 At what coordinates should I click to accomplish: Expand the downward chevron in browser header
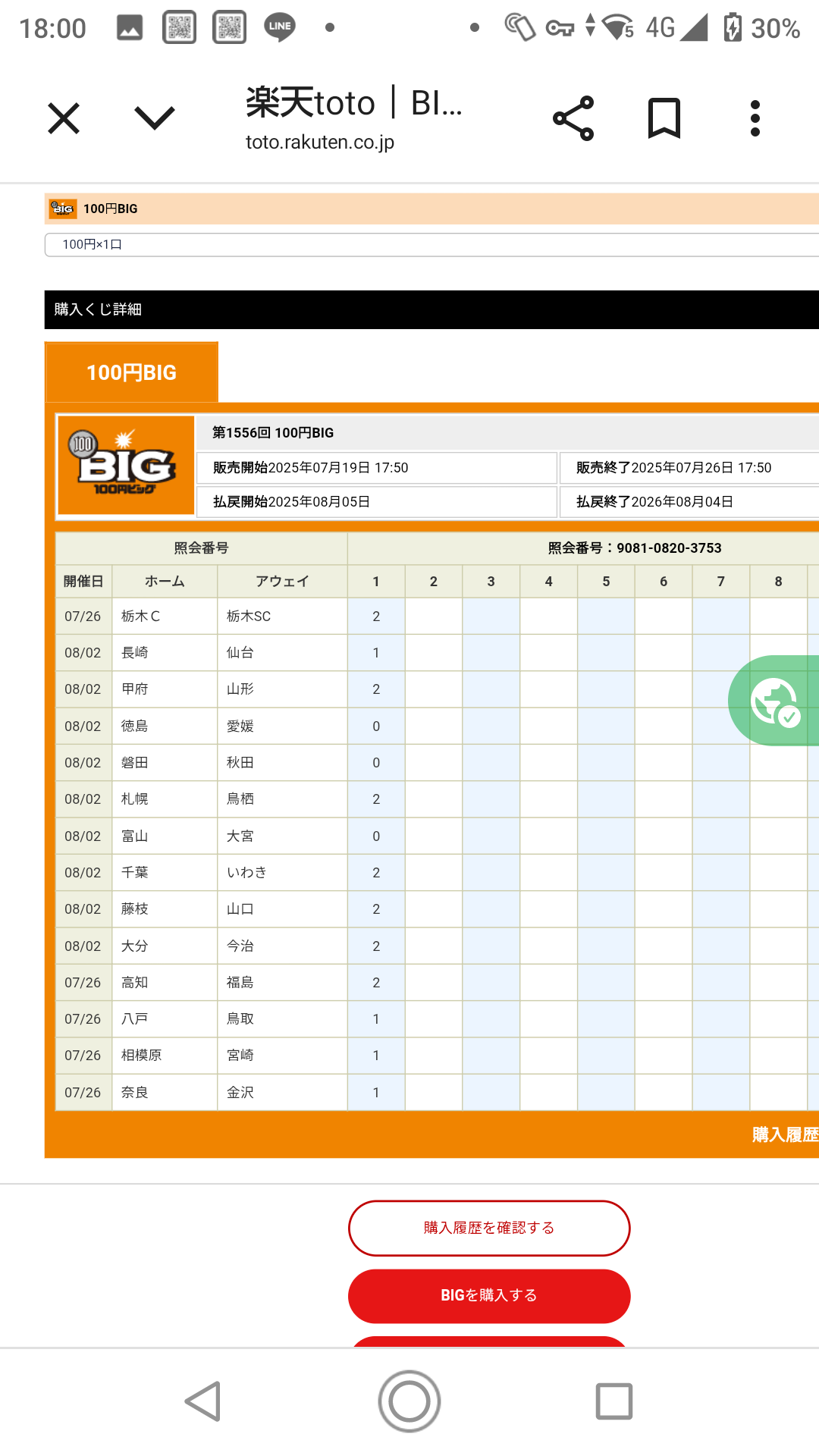pos(155,118)
